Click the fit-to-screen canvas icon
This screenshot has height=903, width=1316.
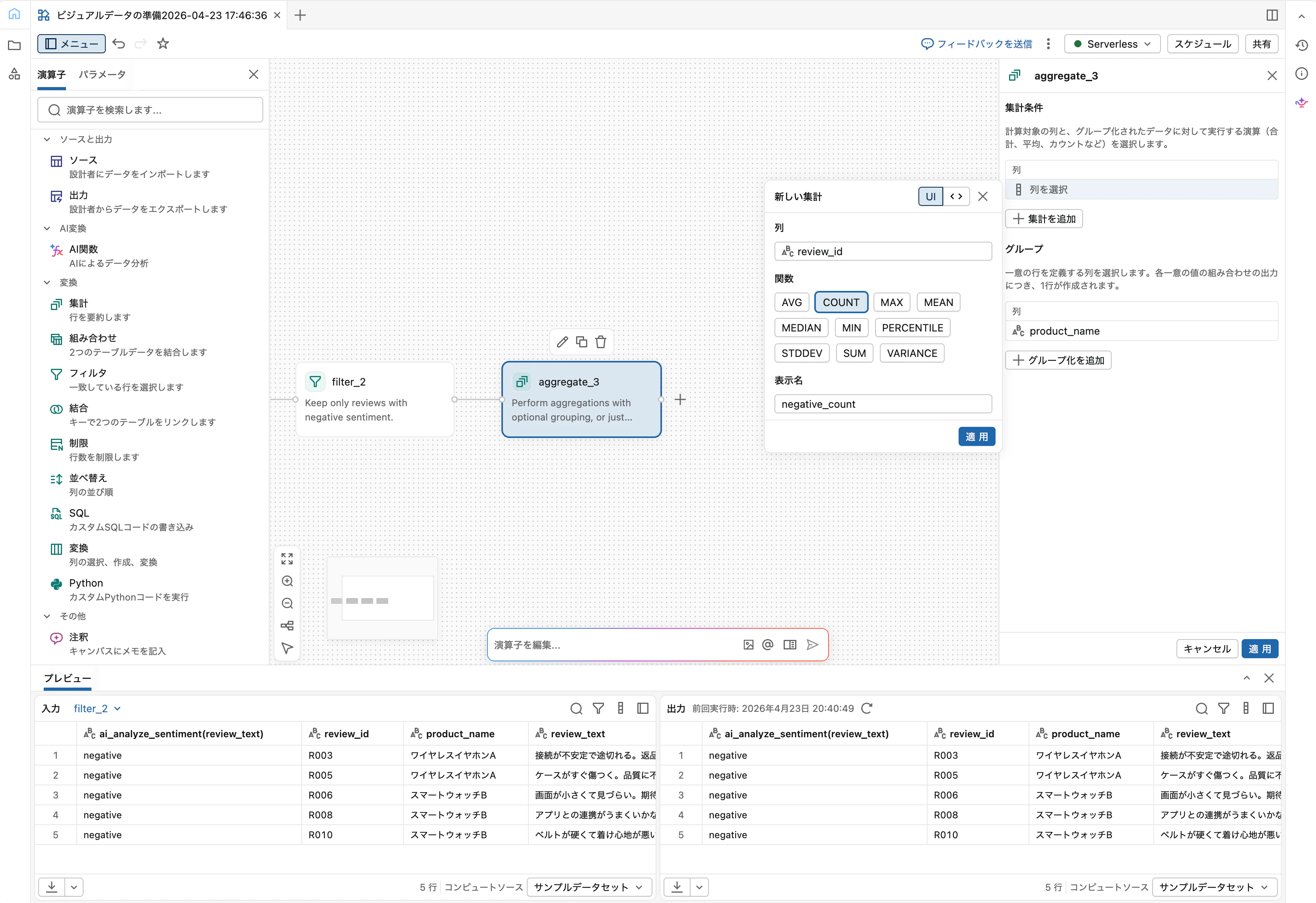pyautogui.click(x=287, y=559)
